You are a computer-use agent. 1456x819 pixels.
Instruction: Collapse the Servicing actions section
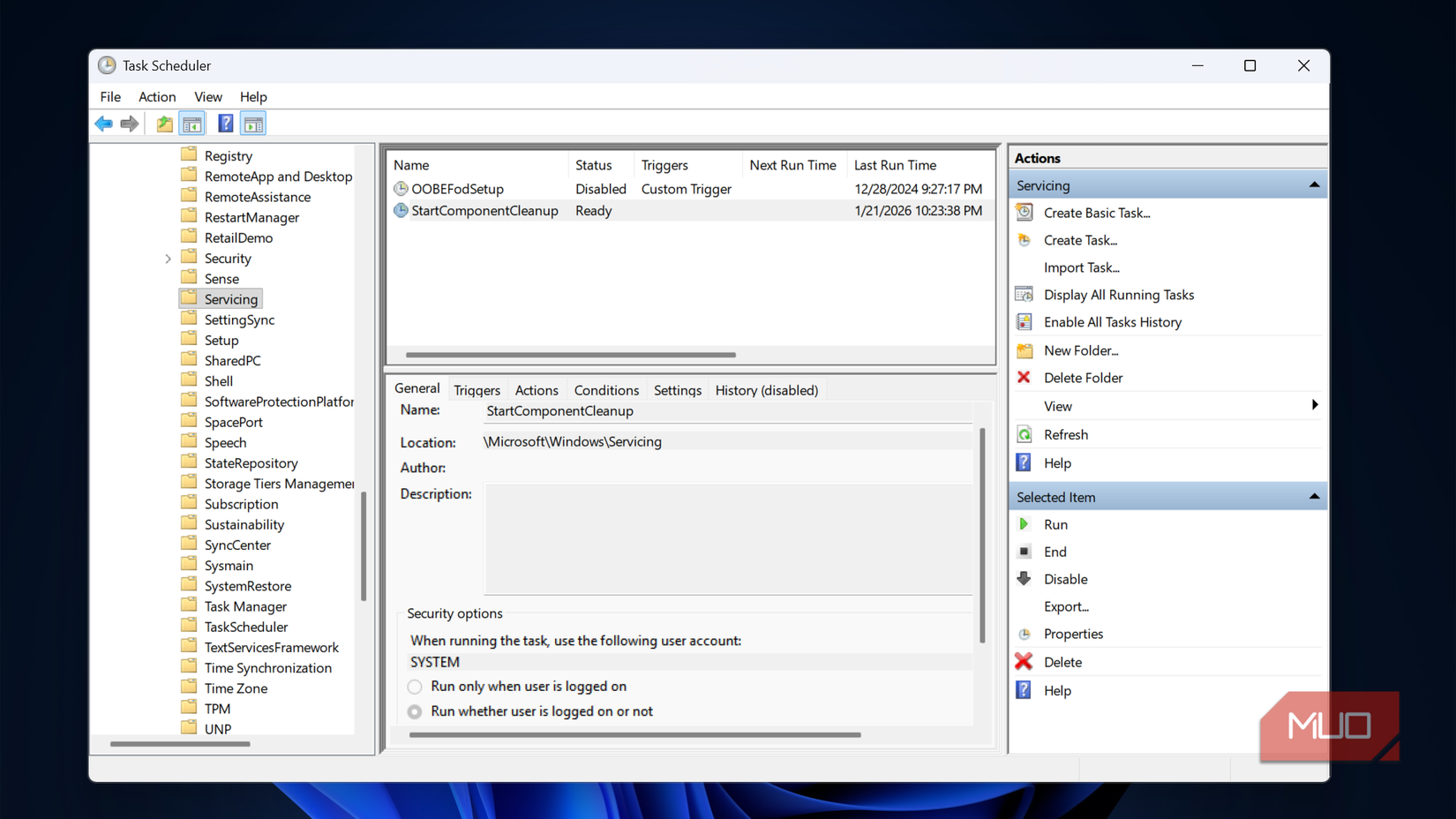coord(1314,185)
